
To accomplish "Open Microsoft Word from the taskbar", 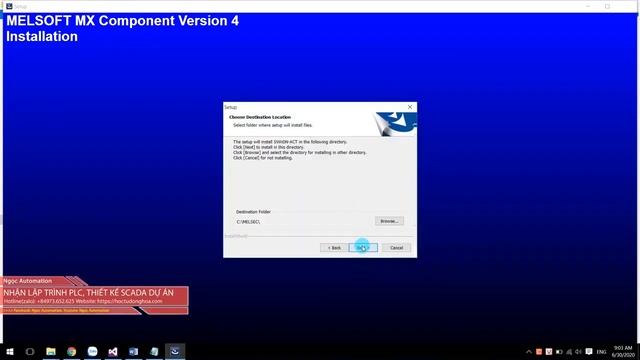I will pyautogui.click(x=133, y=351).
